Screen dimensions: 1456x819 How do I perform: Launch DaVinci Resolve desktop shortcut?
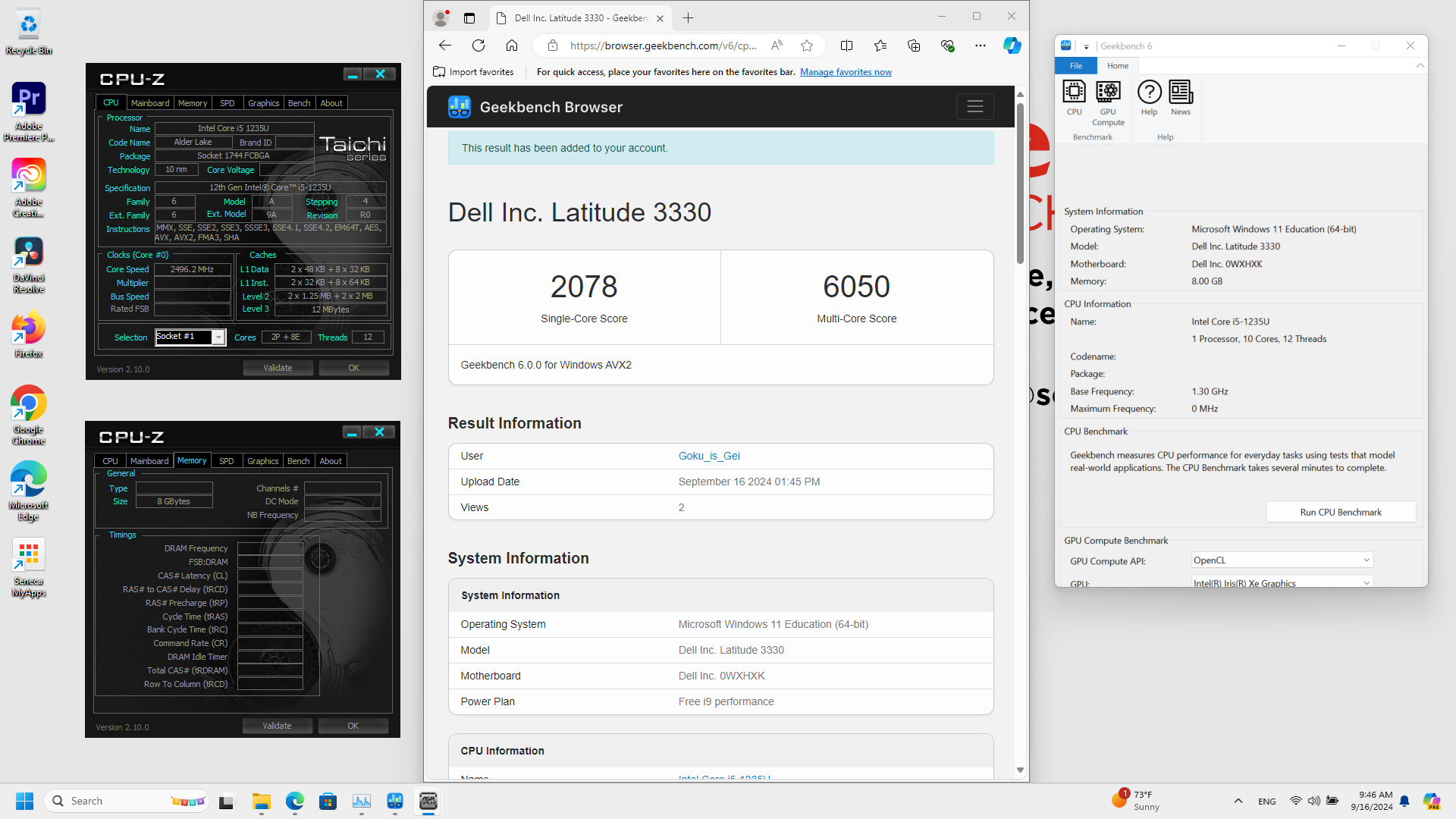tap(29, 265)
